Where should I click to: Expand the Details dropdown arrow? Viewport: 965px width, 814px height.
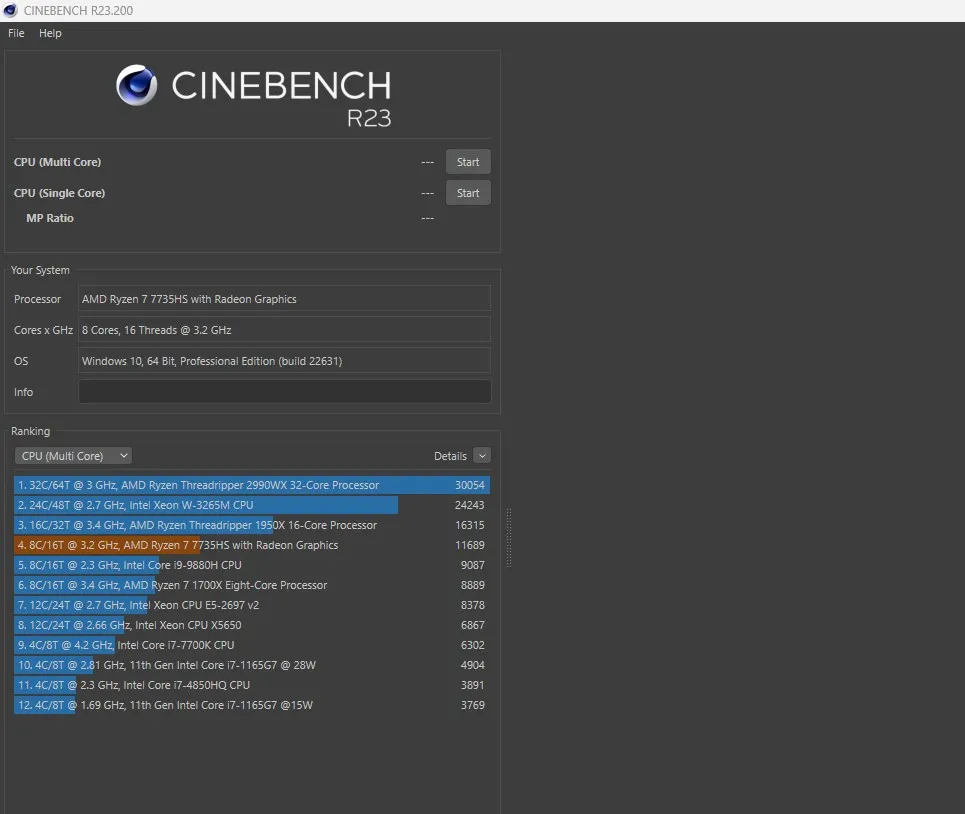[x=482, y=456]
